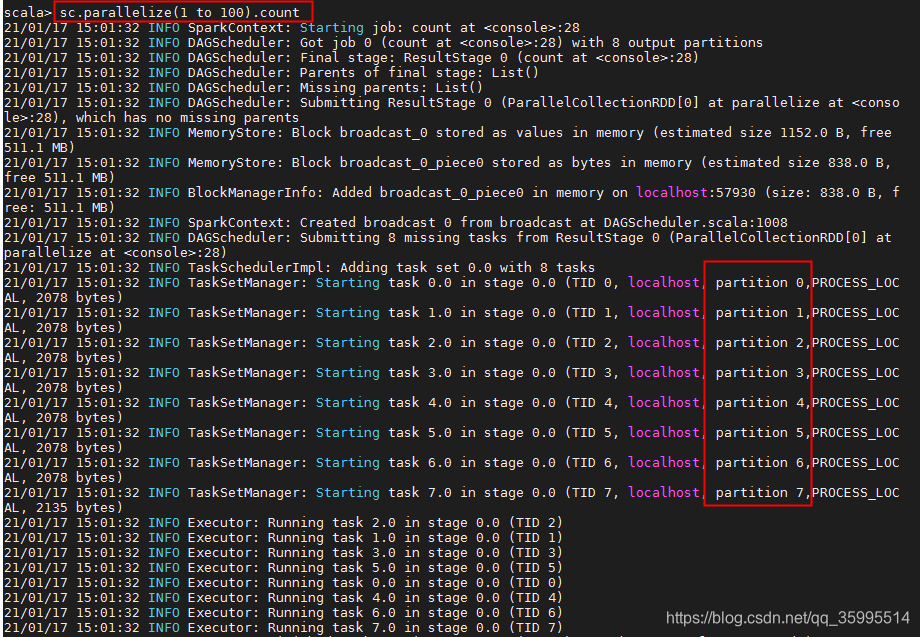Click 'partition 0' in the task 0.0 line
920x637 pixels.
point(760,283)
